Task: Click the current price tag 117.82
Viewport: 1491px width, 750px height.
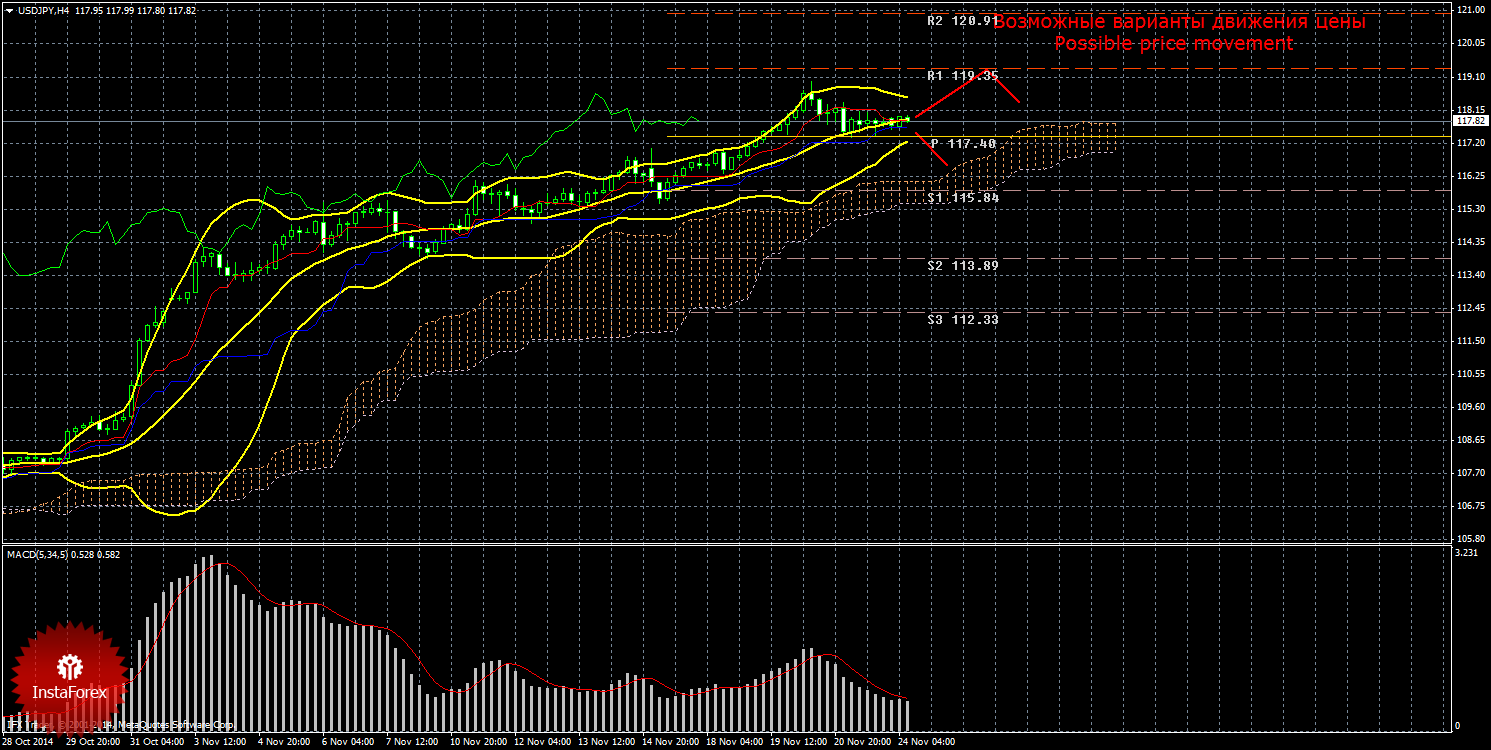Action: point(1470,121)
